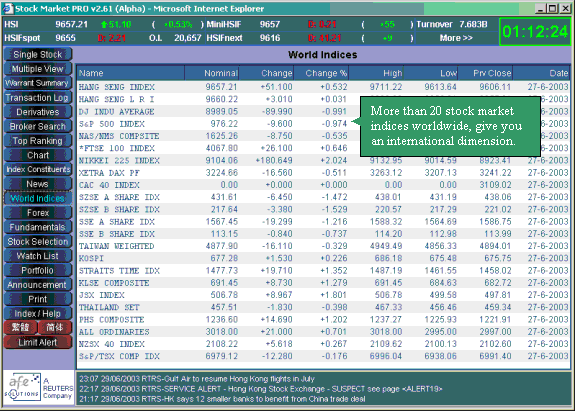The height and width of the screenshot is (411, 576).
Task: Switch to Simplified Chinese language button
Action: 55,328
